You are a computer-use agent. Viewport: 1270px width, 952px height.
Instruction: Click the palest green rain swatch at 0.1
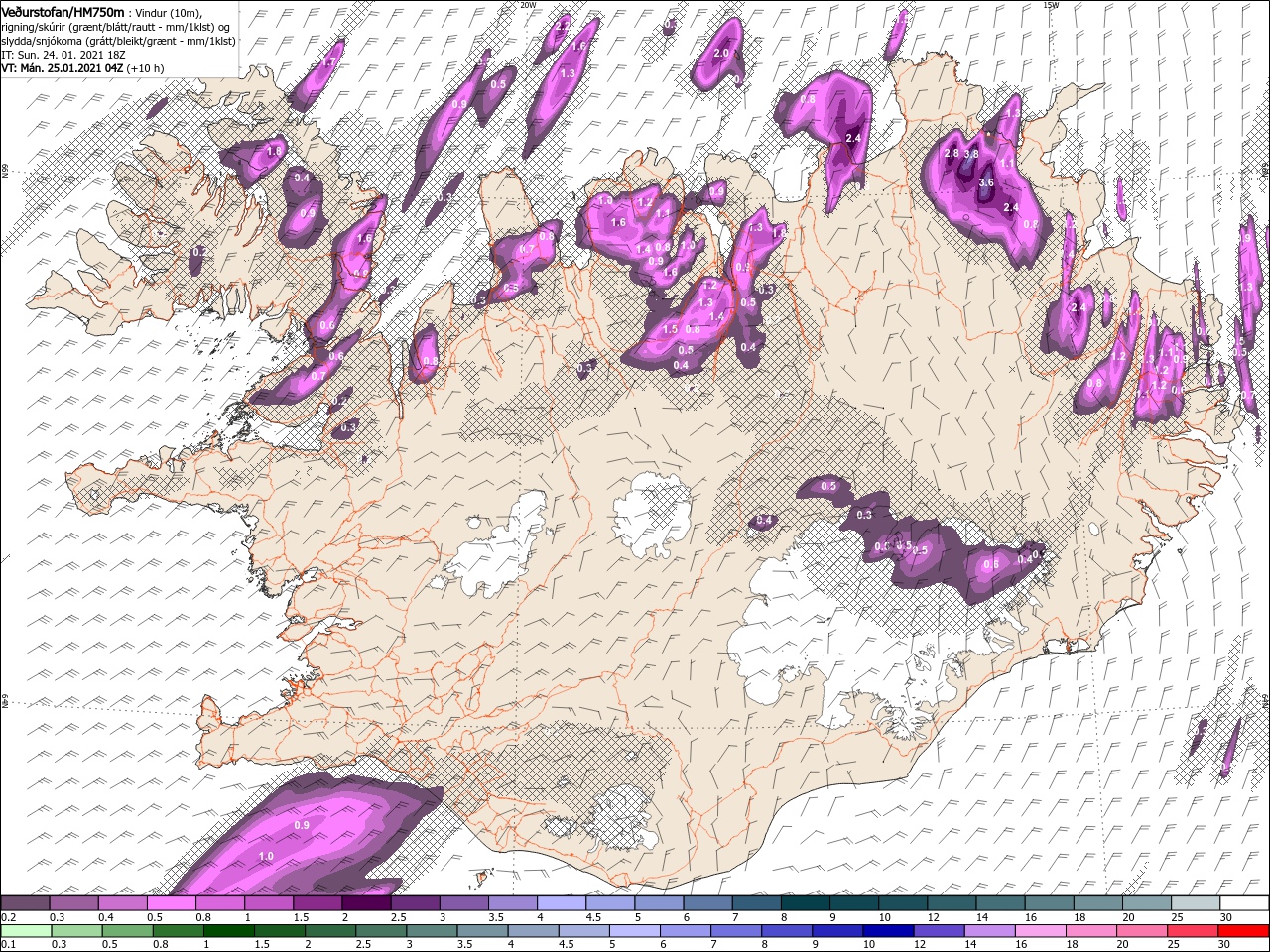click(26, 930)
